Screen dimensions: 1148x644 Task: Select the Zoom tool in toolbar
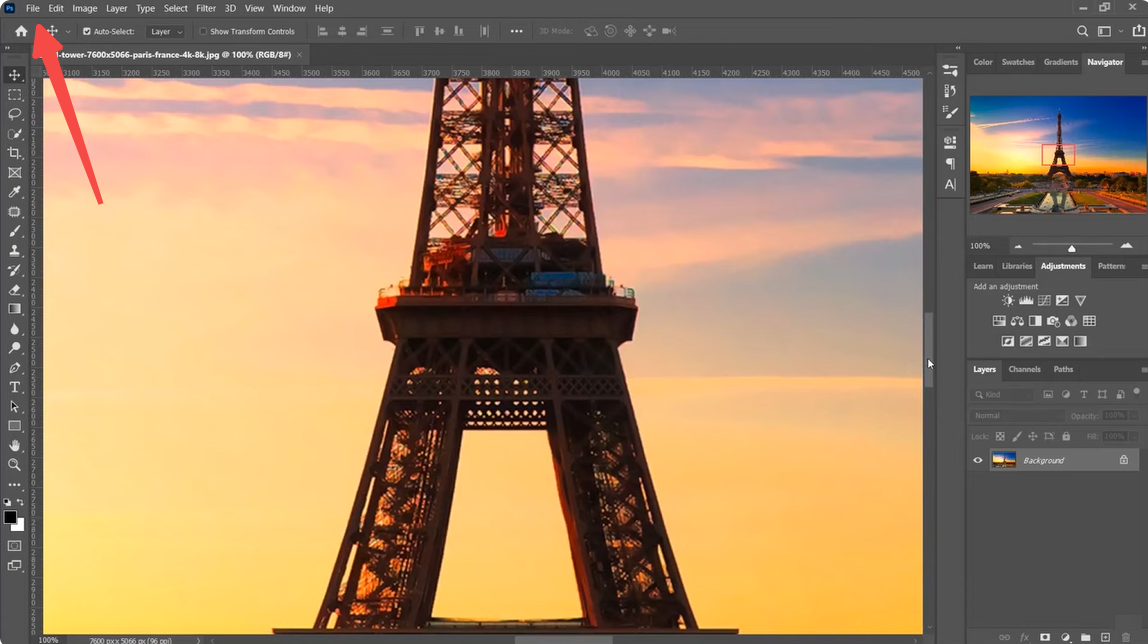[15, 465]
